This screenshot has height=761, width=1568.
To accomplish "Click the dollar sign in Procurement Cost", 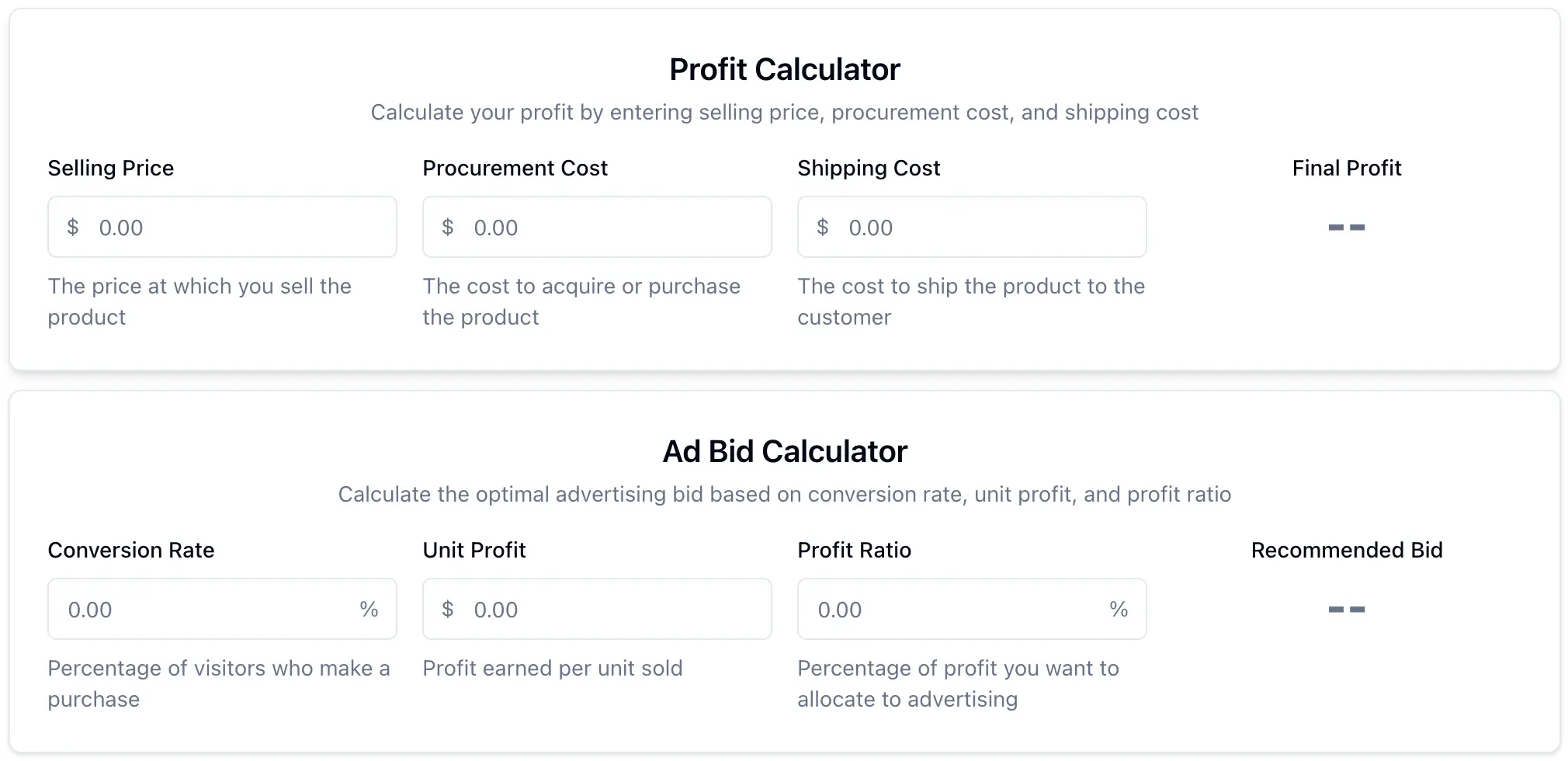I will (x=448, y=227).
